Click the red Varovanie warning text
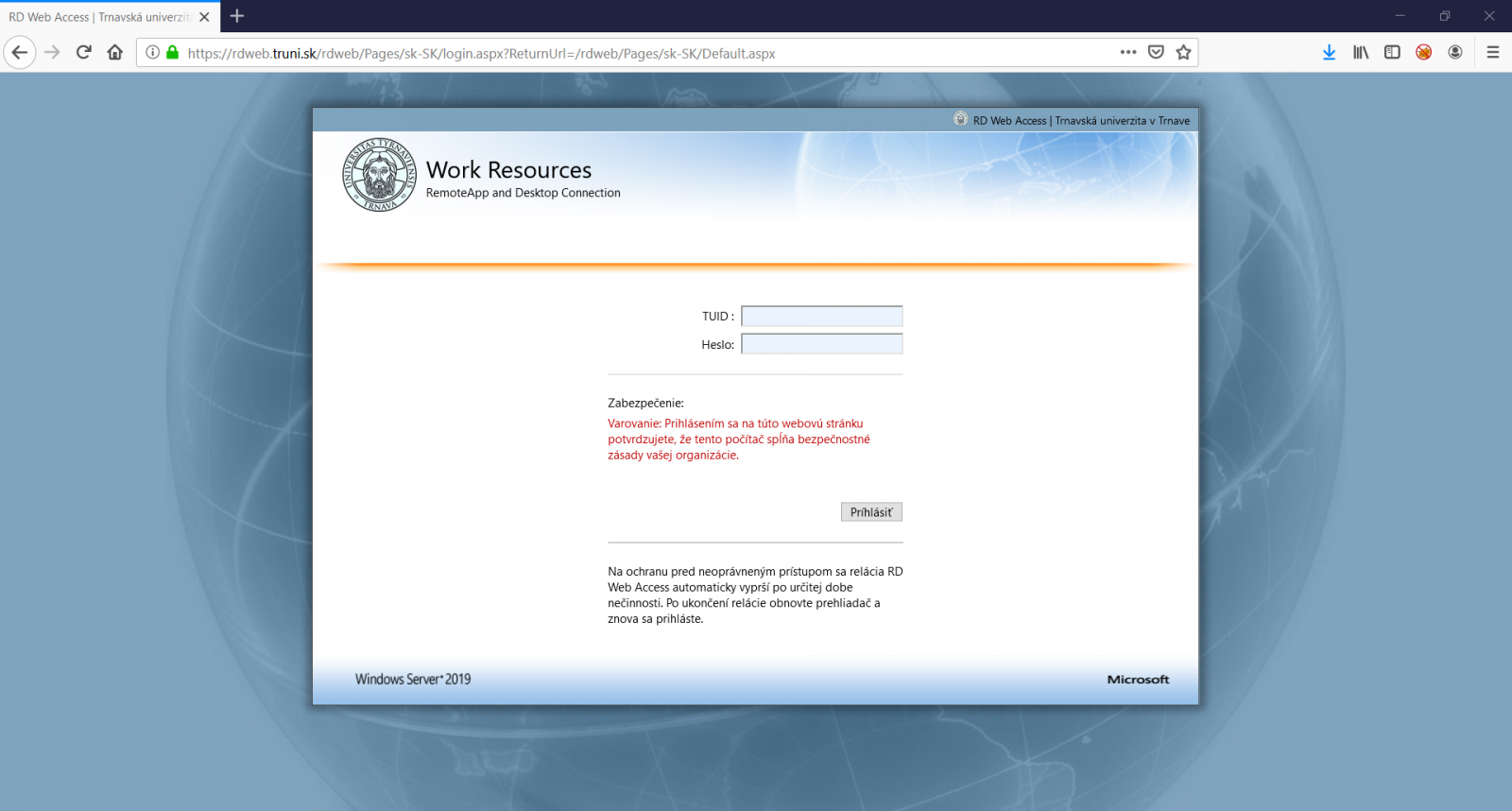This screenshot has height=811, width=1512. point(739,440)
